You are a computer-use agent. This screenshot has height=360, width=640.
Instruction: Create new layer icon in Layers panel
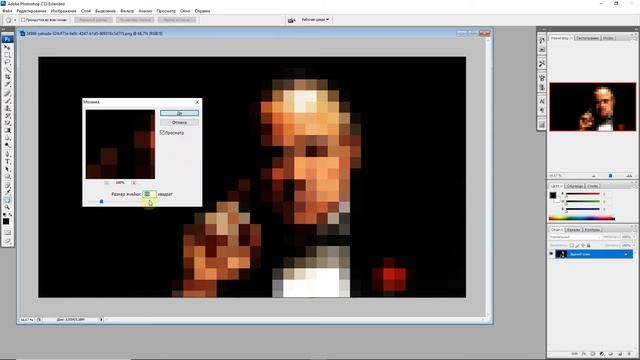click(x=620, y=353)
